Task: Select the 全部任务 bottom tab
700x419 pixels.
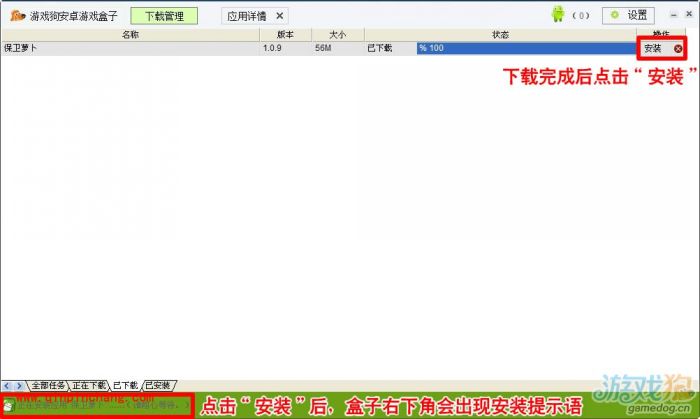Action: (x=47, y=385)
